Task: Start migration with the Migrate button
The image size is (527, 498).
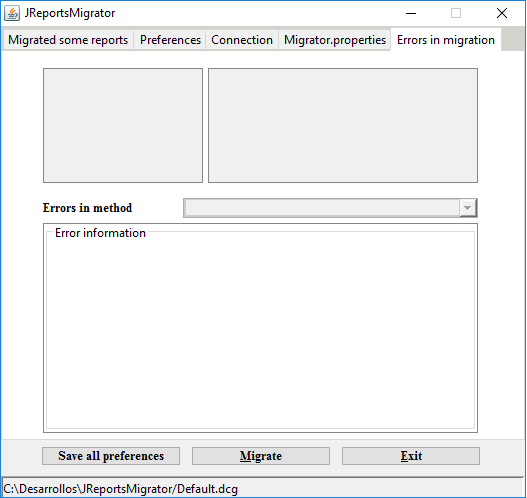Action: [261, 456]
